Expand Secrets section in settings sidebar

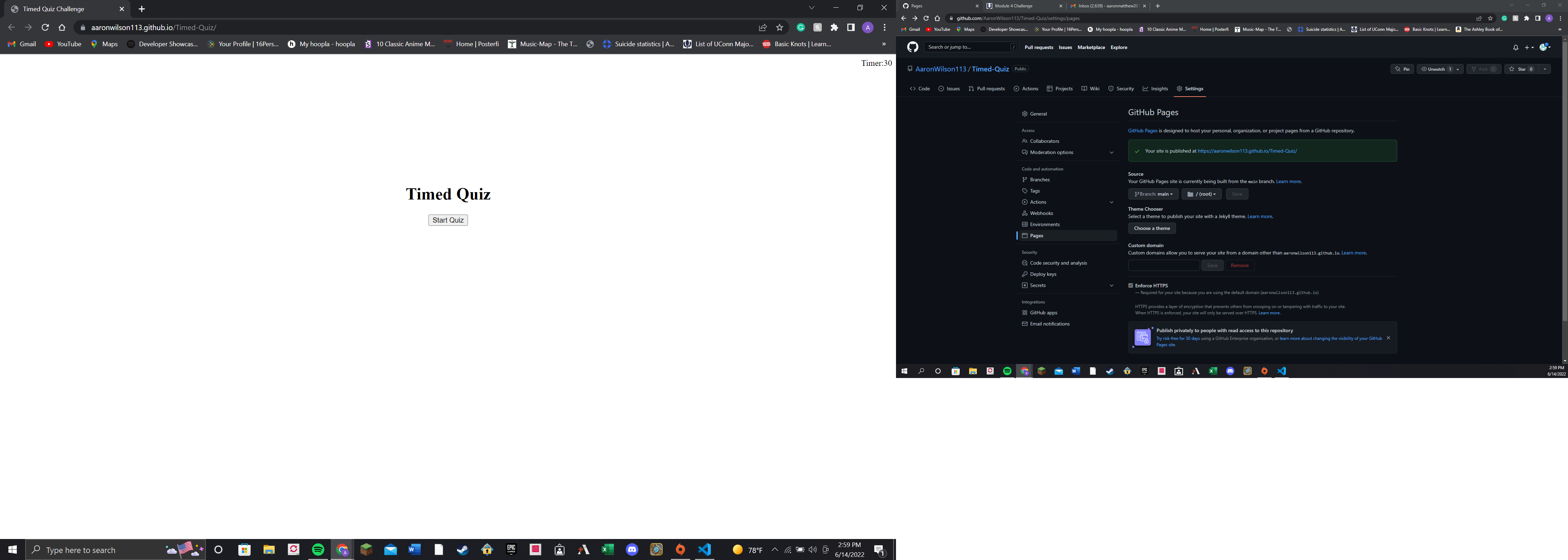tap(1112, 286)
